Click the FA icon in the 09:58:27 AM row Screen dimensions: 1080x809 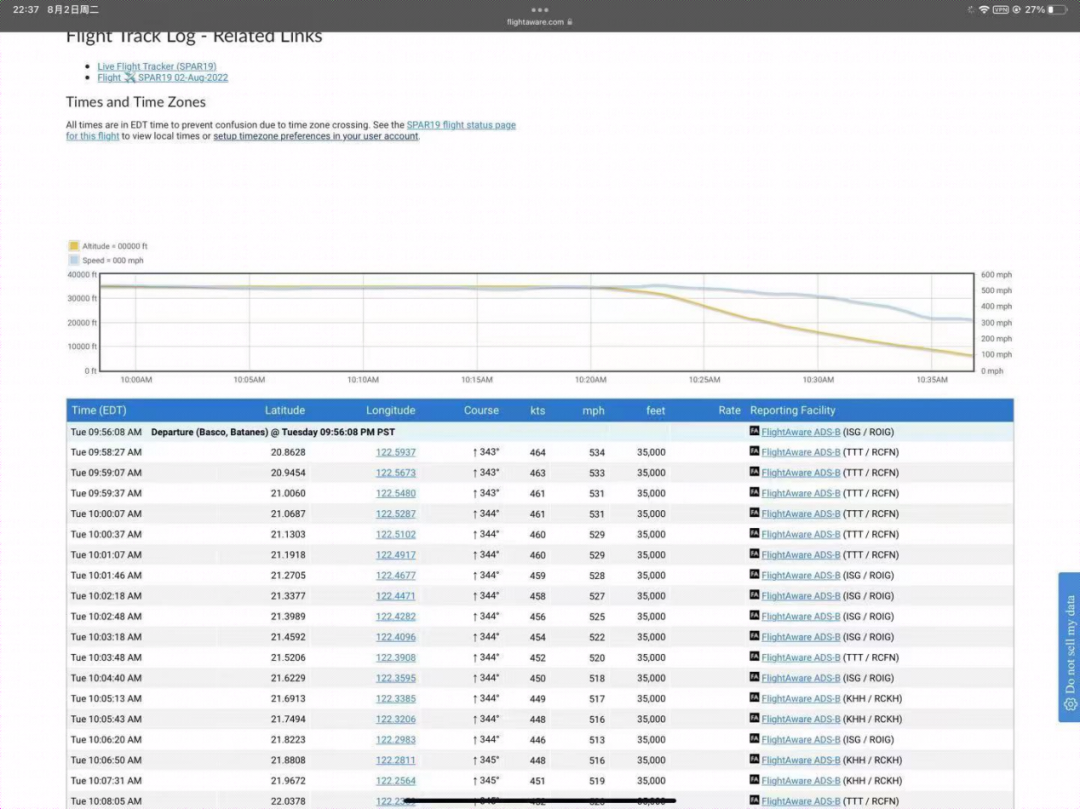(754, 452)
